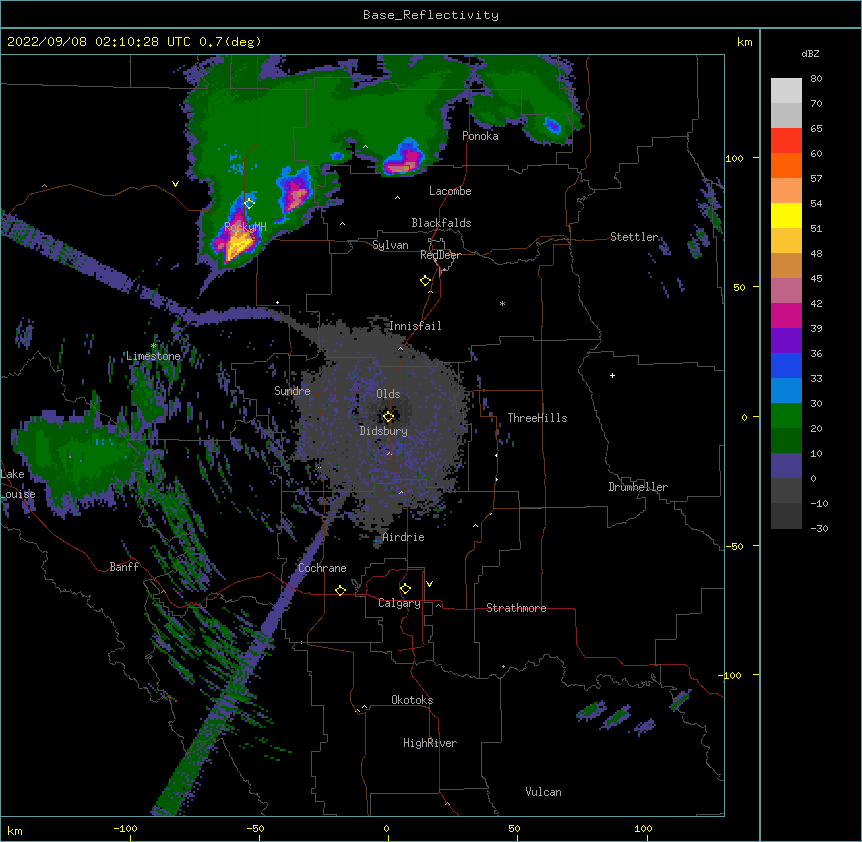Image resolution: width=862 pixels, height=842 pixels.
Task: Pick the orange 60-57 dBZ legend swatch
Action: [x=786, y=165]
